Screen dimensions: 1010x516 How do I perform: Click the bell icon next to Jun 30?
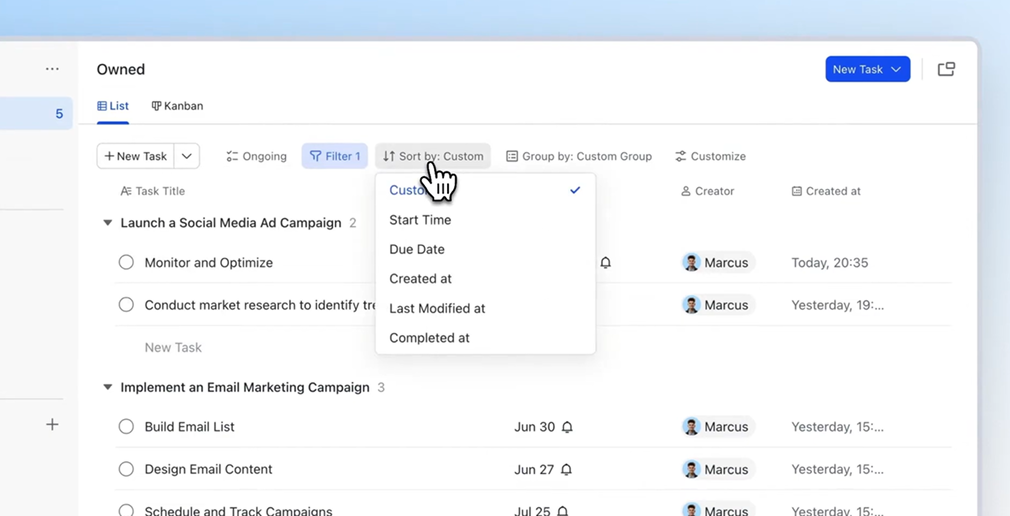[x=567, y=427]
